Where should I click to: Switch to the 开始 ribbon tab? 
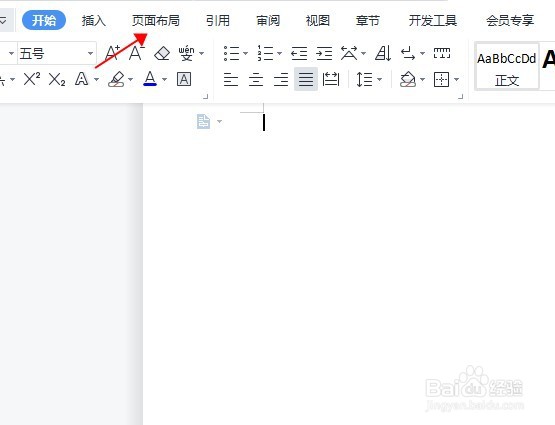click(x=44, y=21)
